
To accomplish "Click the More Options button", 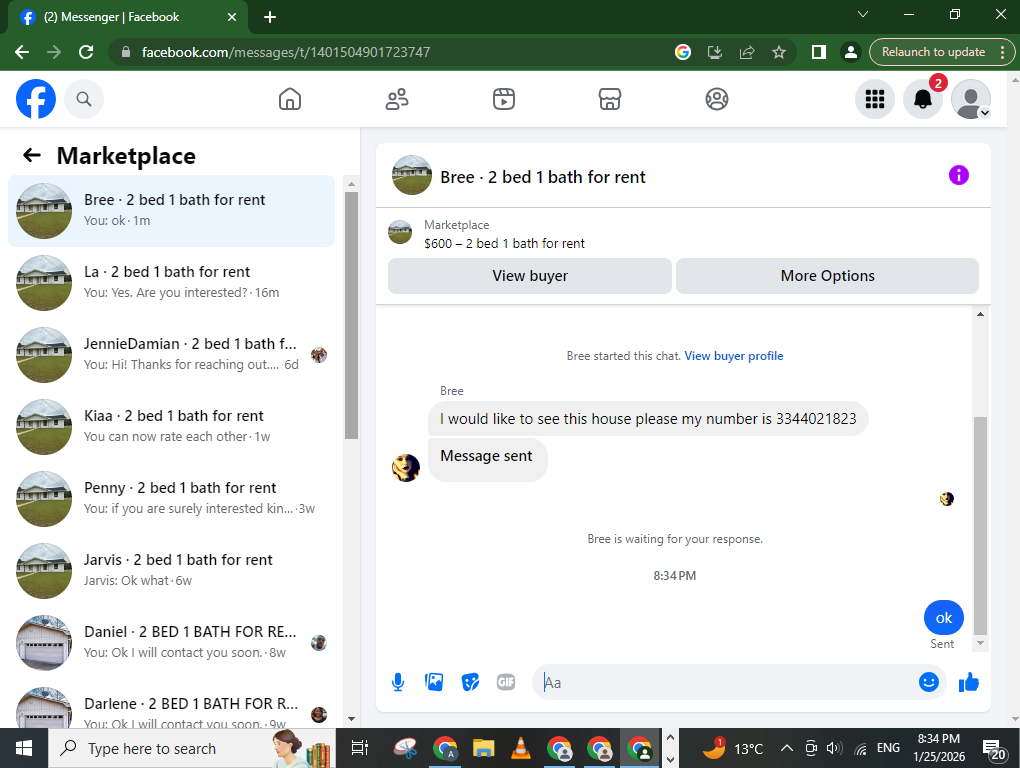I will pos(827,276).
